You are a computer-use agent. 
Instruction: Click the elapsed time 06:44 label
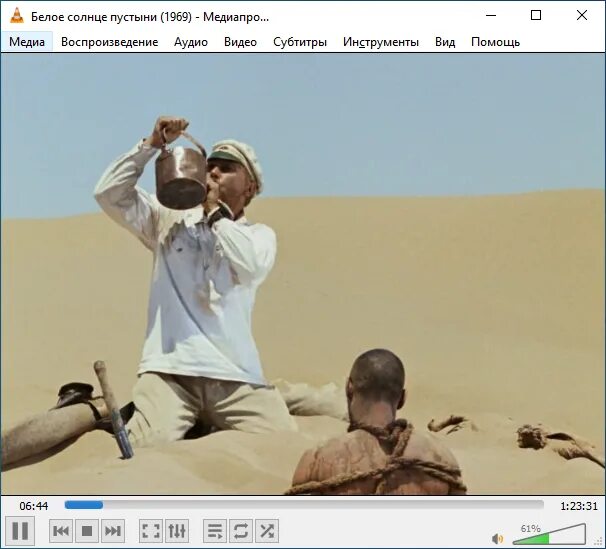(34, 506)
